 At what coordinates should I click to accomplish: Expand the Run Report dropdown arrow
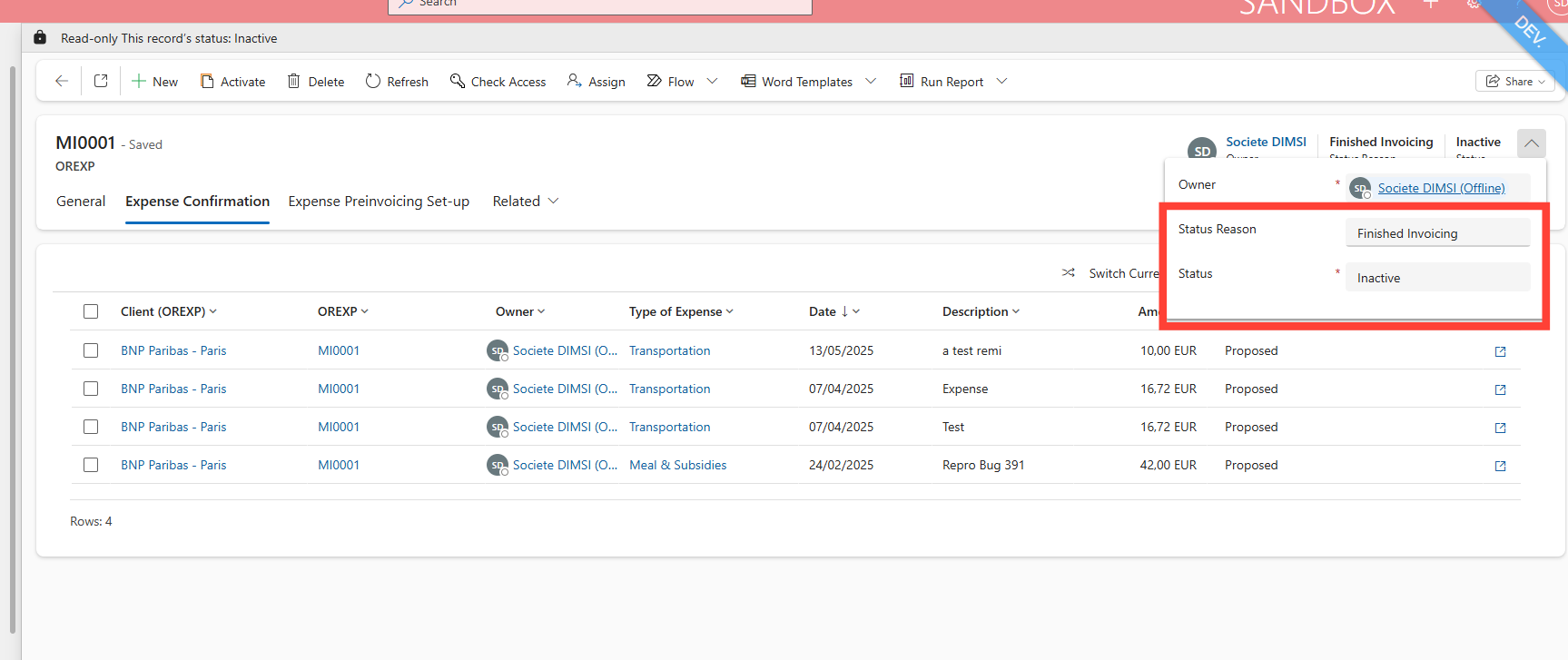1001,81
